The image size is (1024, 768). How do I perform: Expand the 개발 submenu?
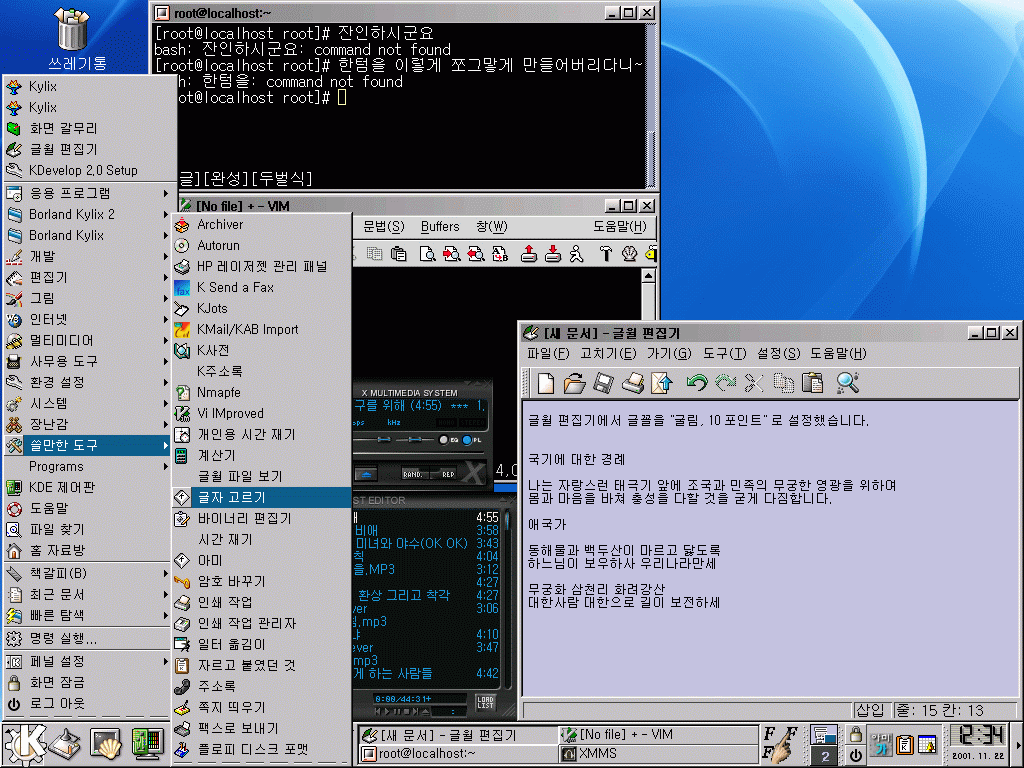coord(89,257)
